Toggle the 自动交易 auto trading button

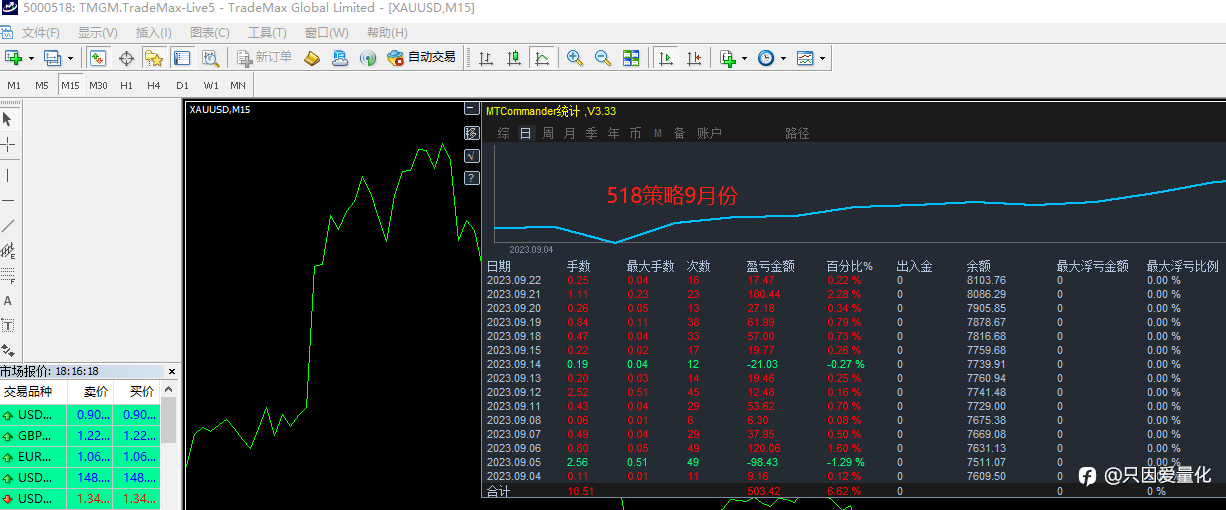click(421, 58)
